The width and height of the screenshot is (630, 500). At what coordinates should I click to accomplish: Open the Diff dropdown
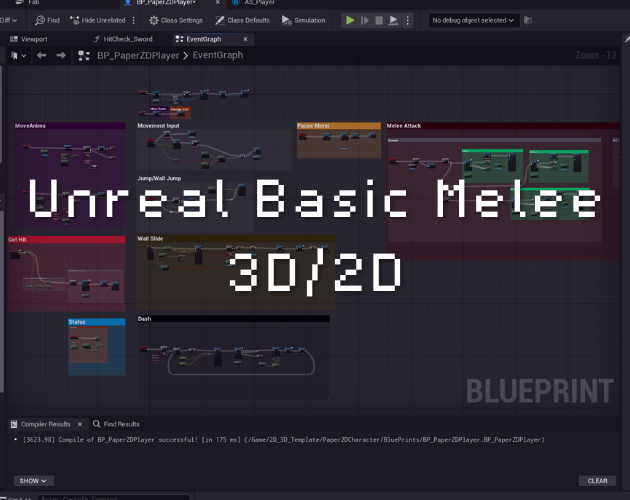8,20
